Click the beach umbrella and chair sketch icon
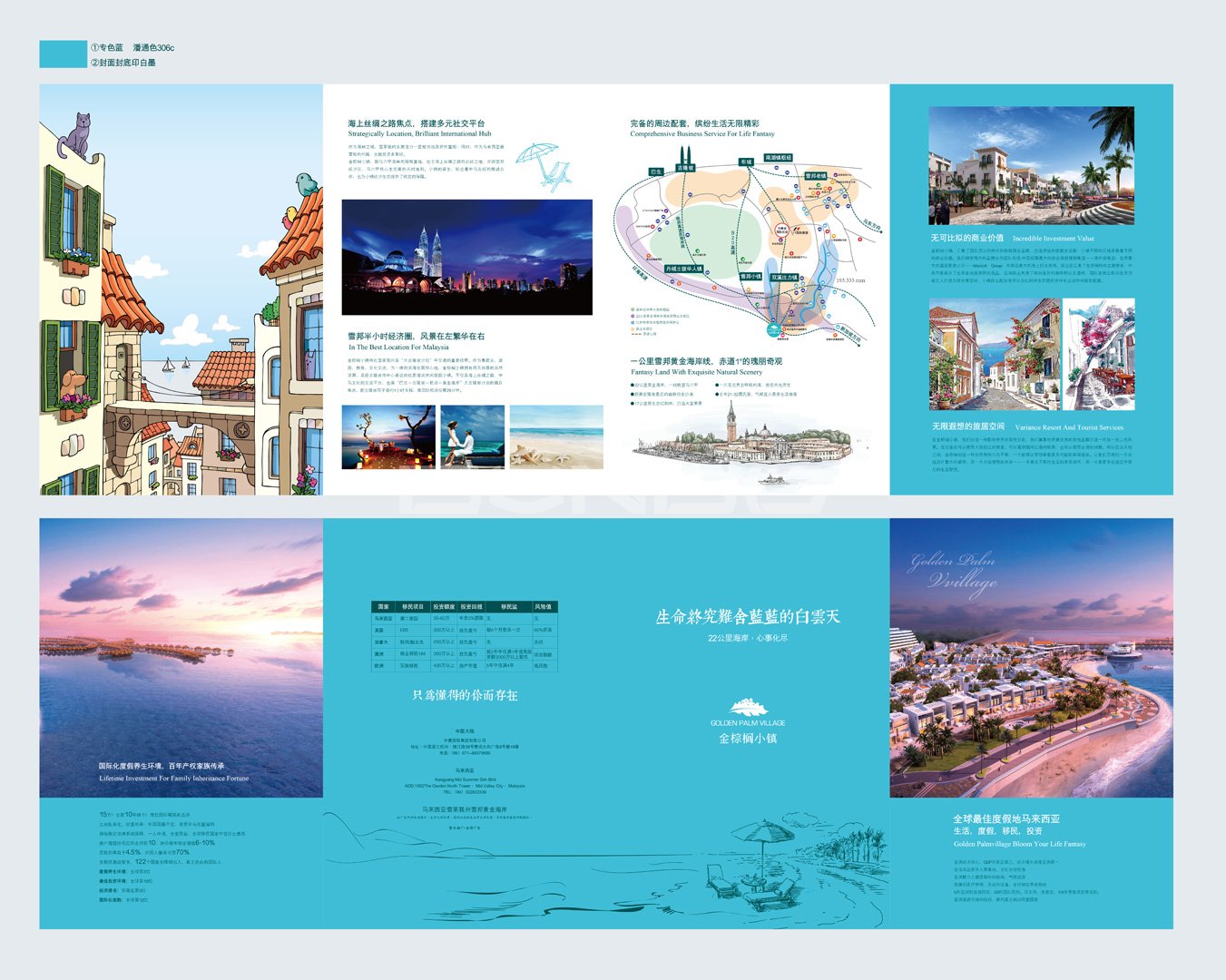This screenshot has height=980, width=1226. (x=546, y=165)
